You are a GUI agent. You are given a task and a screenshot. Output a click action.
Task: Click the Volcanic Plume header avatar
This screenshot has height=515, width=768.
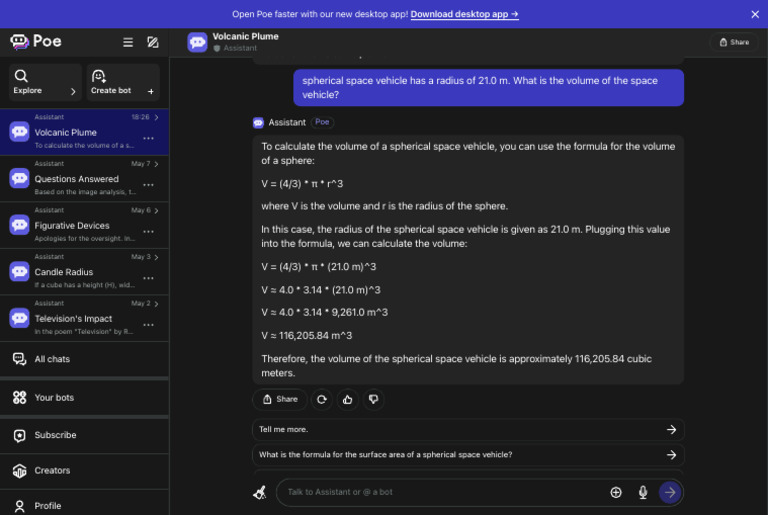click(197, 42)
